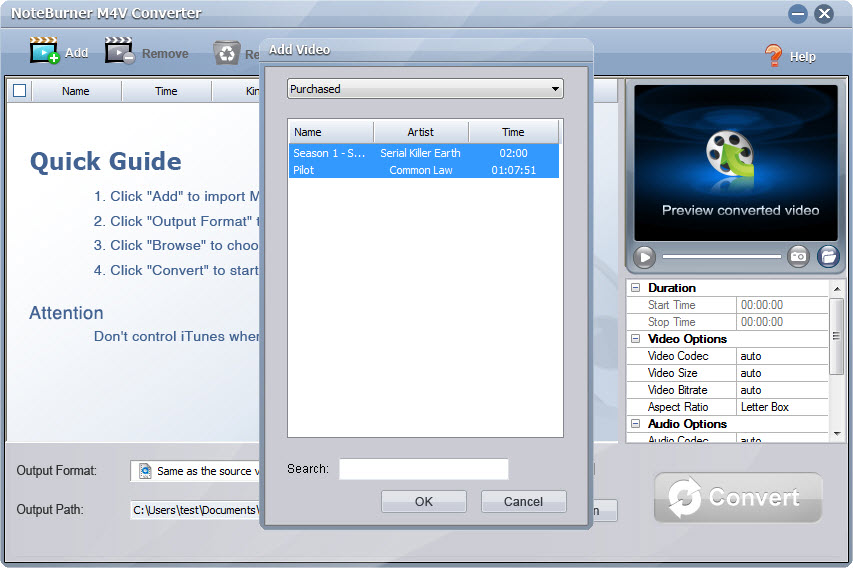The height and width of the screenshot is (568, 853).
Task: Sort dialog list by Time column header
Action: 513,132
